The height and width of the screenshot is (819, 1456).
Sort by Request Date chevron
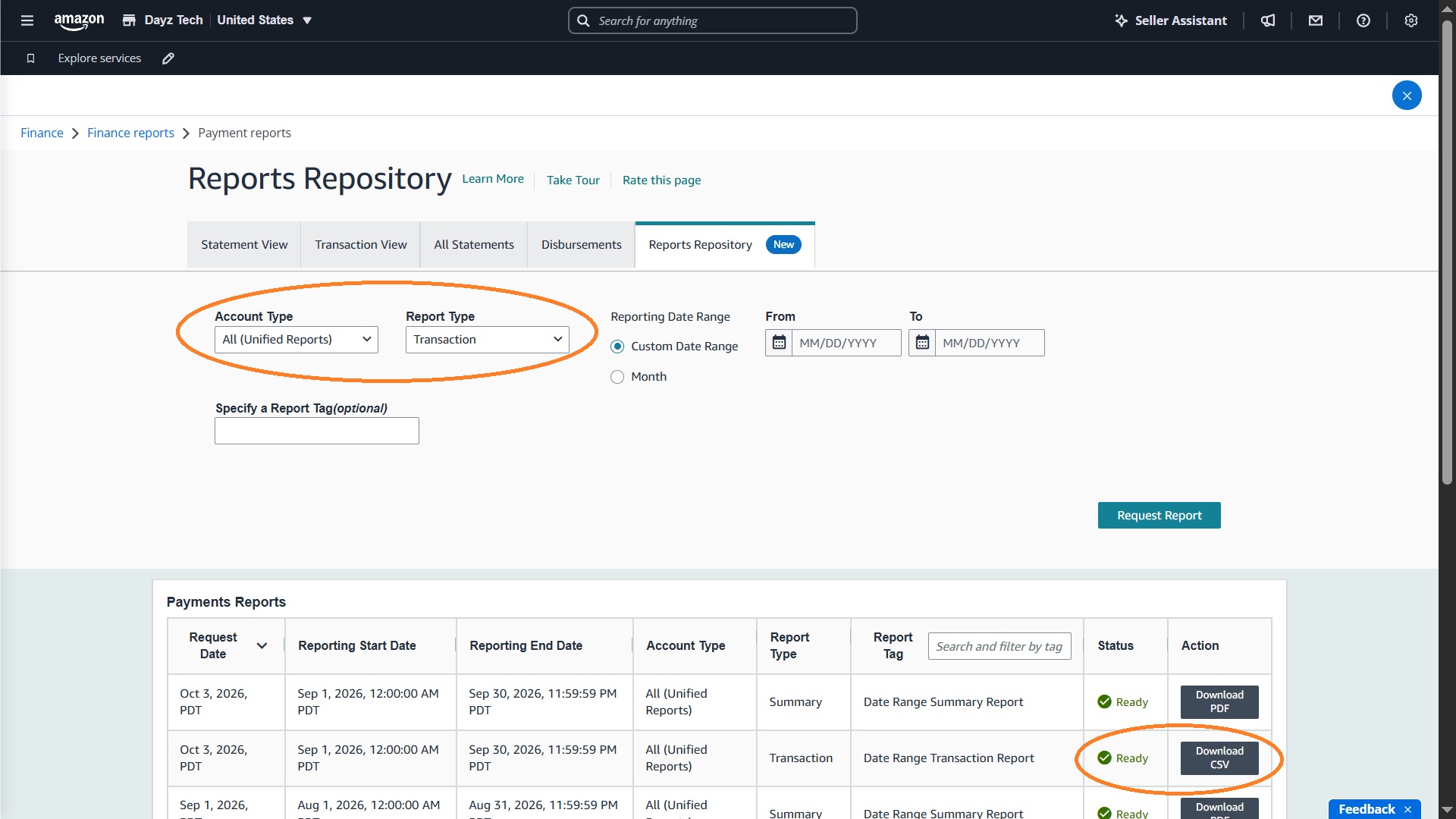click(x=262, y=646)
